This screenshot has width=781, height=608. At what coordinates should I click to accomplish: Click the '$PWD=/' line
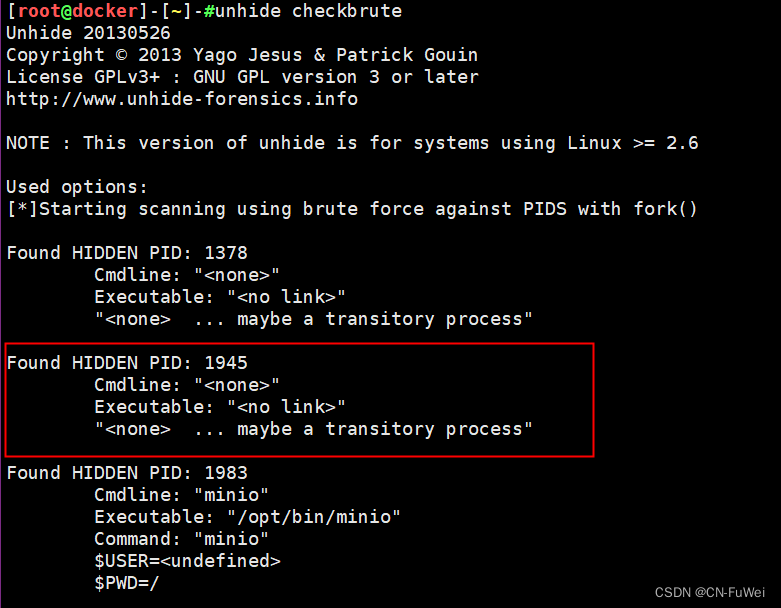(127, 583)
